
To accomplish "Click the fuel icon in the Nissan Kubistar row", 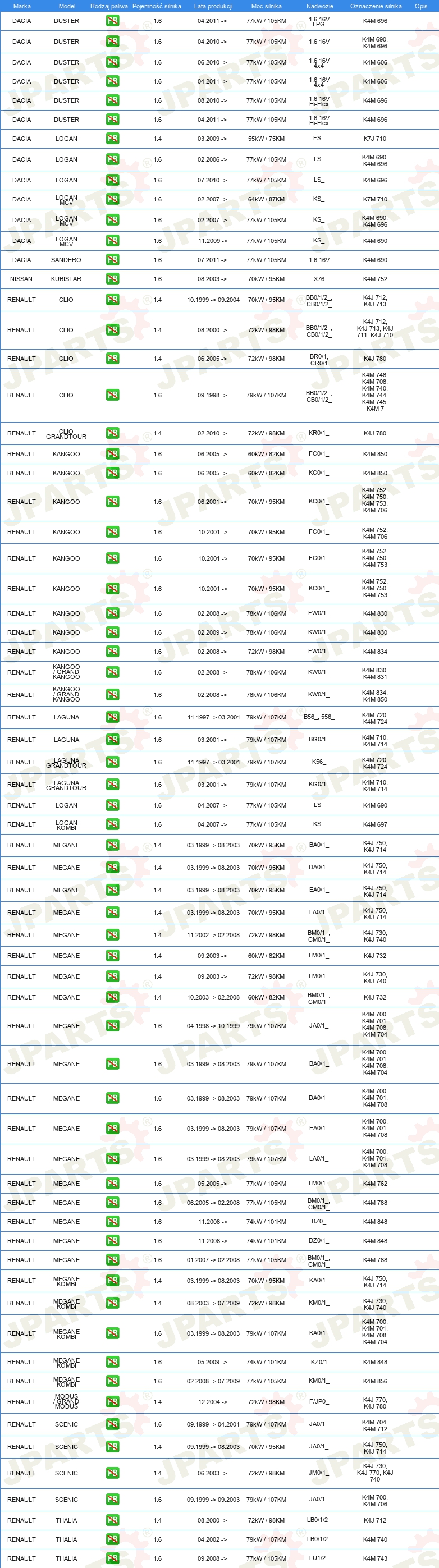I will click(113, 279).
